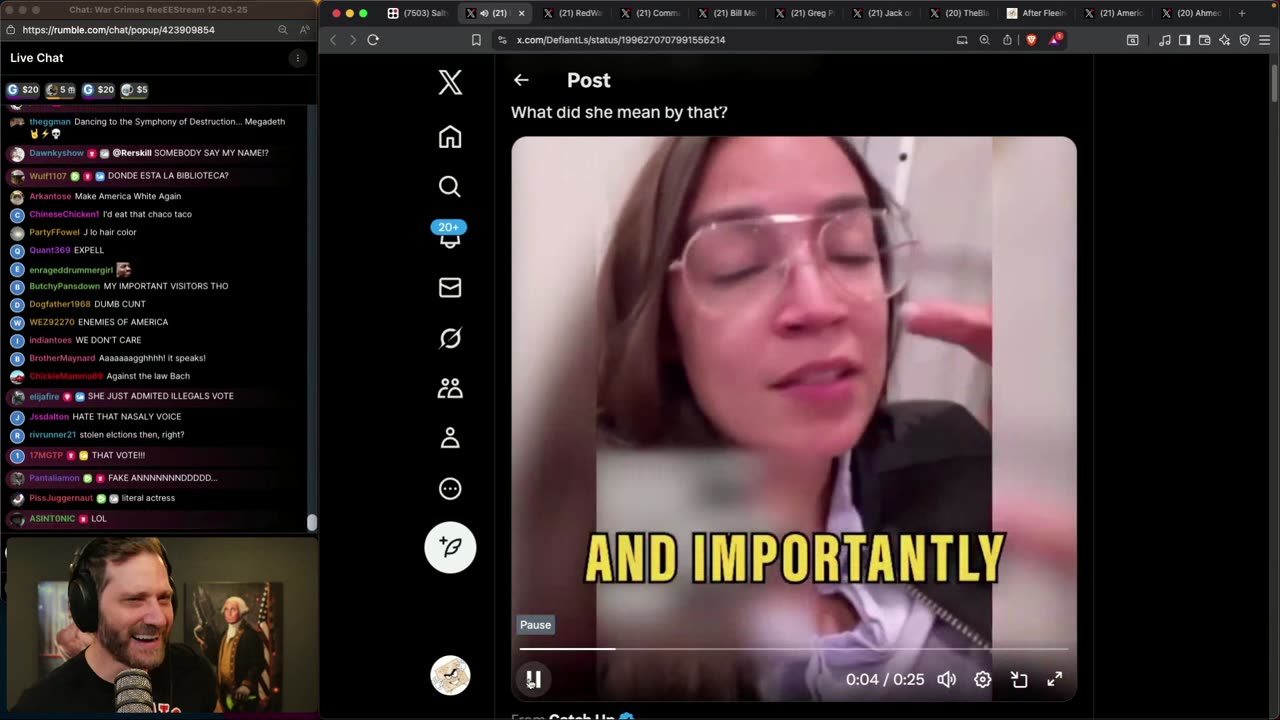Click the 'What did she mean by that?' text
The image size is (1280, 720).
click(619, 112)
